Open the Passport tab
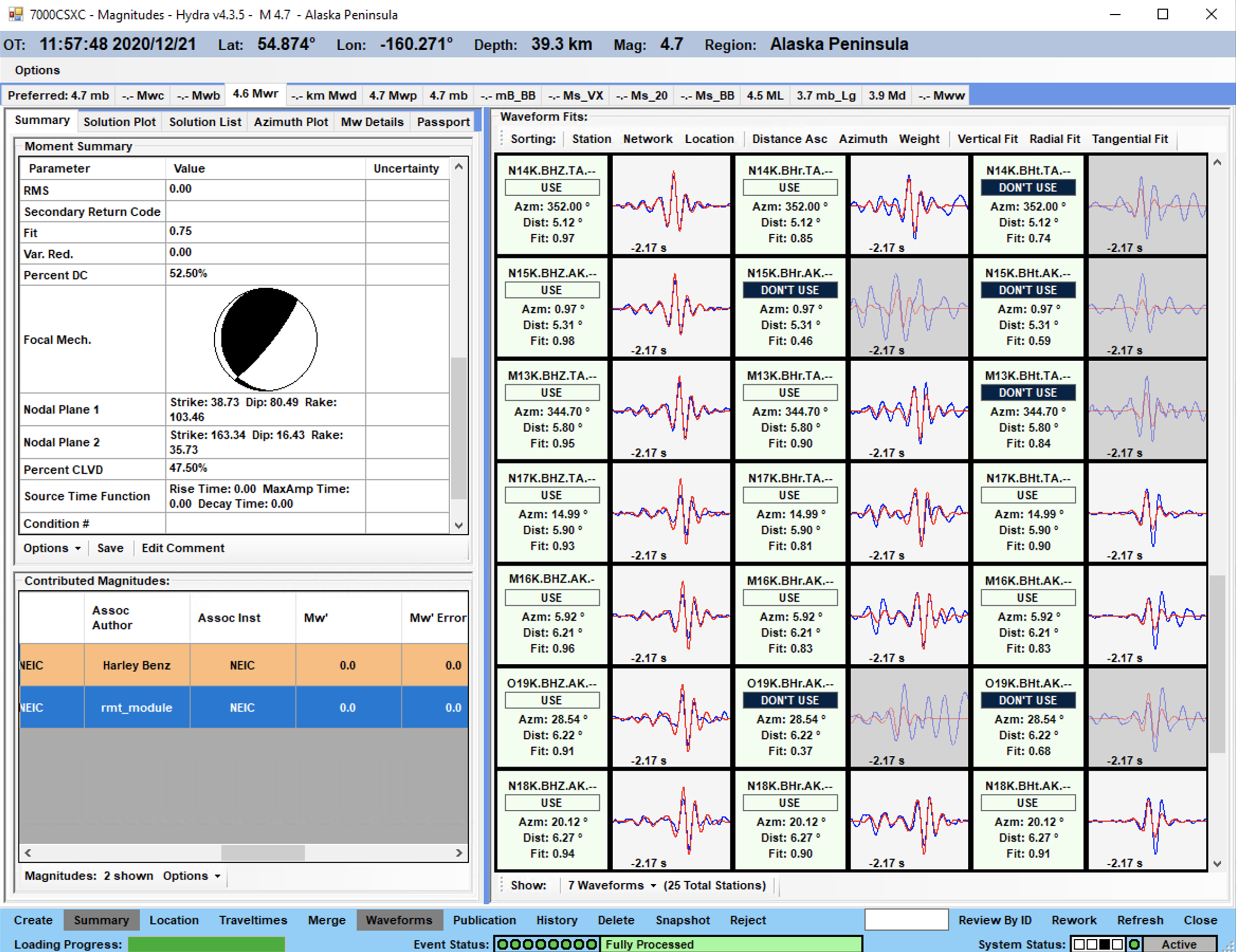1236x952 pixels. pos(443,122)
